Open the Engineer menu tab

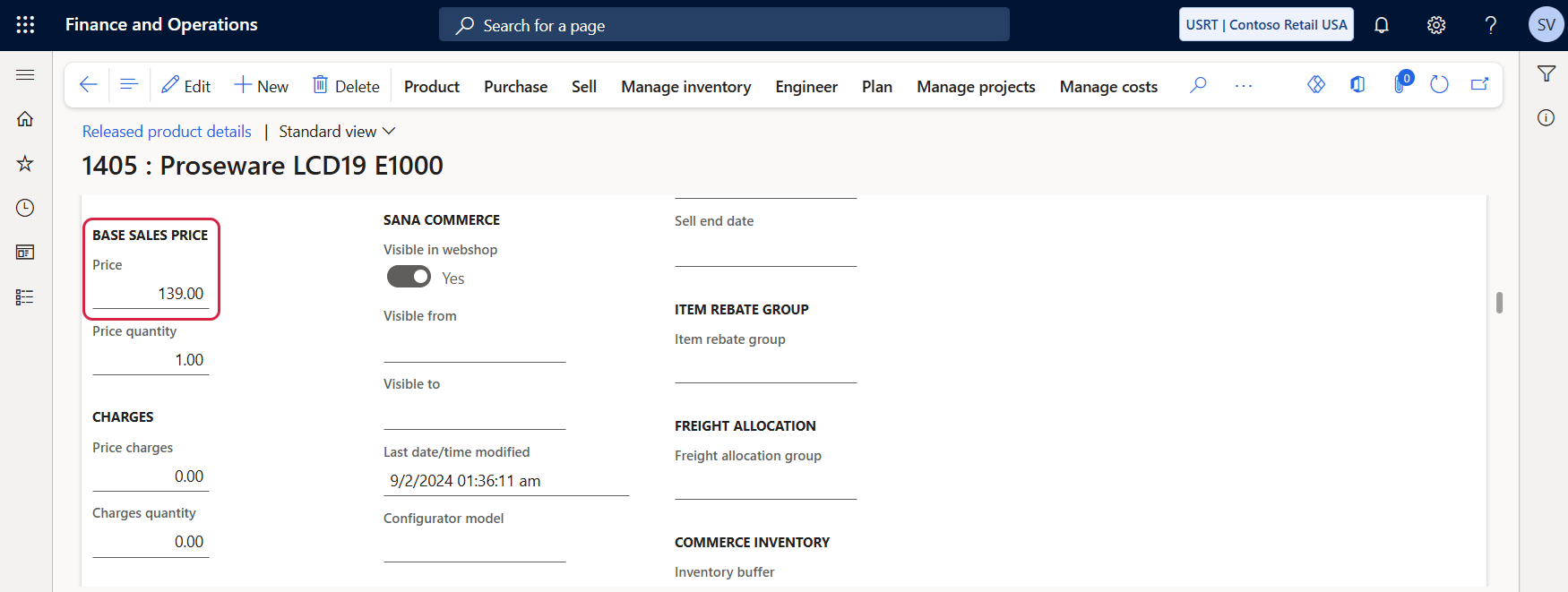point(806,87)
